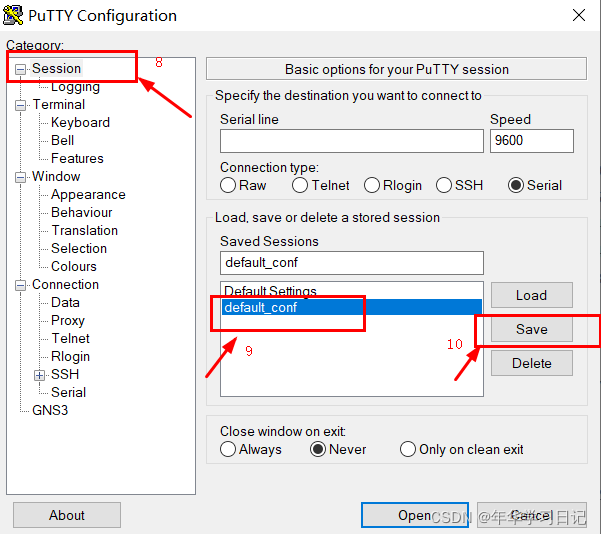
Task: Expand the SSH tree node
Action: tap(39, 375)
